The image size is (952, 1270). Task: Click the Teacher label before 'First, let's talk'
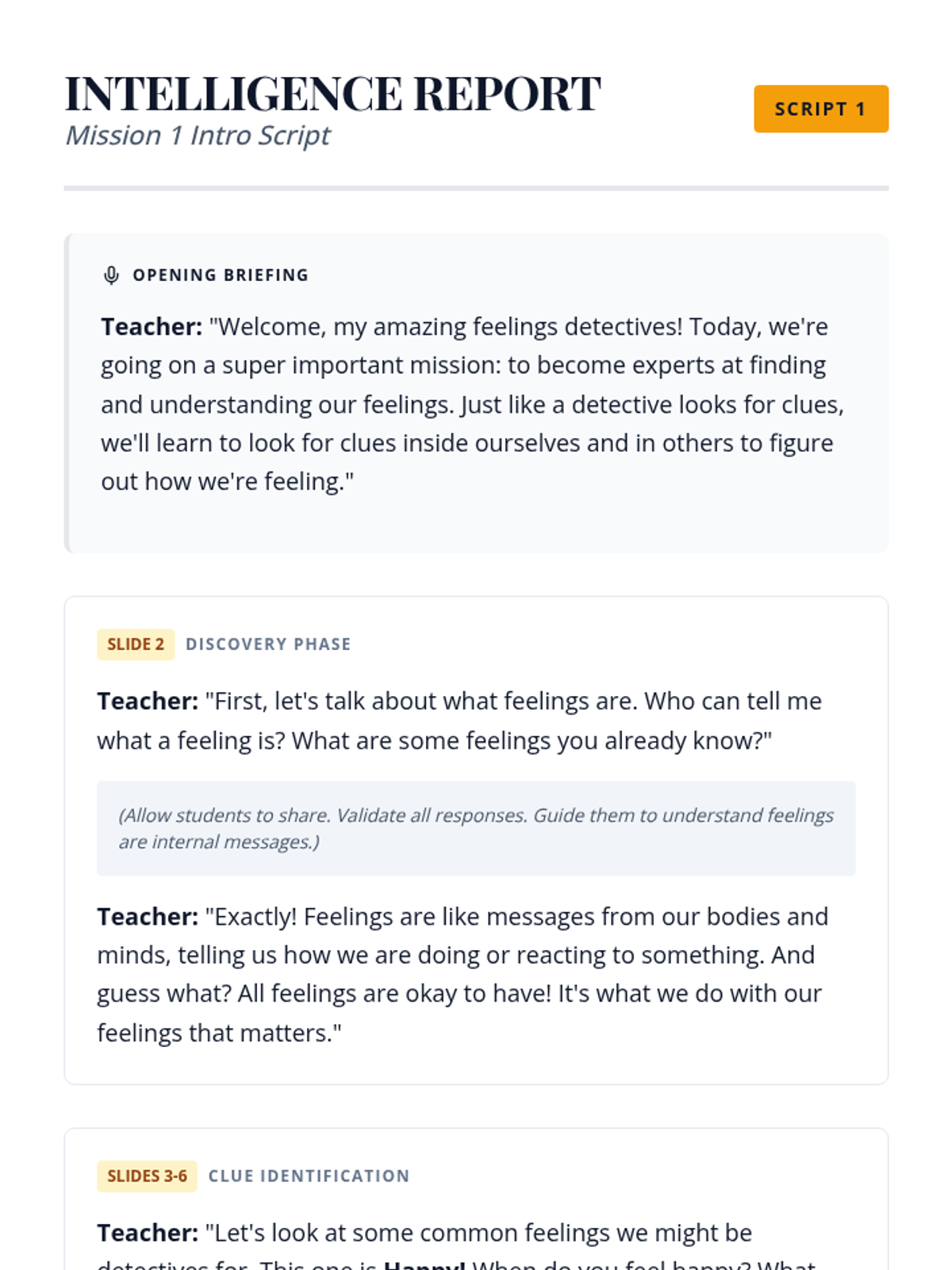(x=148, y=702)
